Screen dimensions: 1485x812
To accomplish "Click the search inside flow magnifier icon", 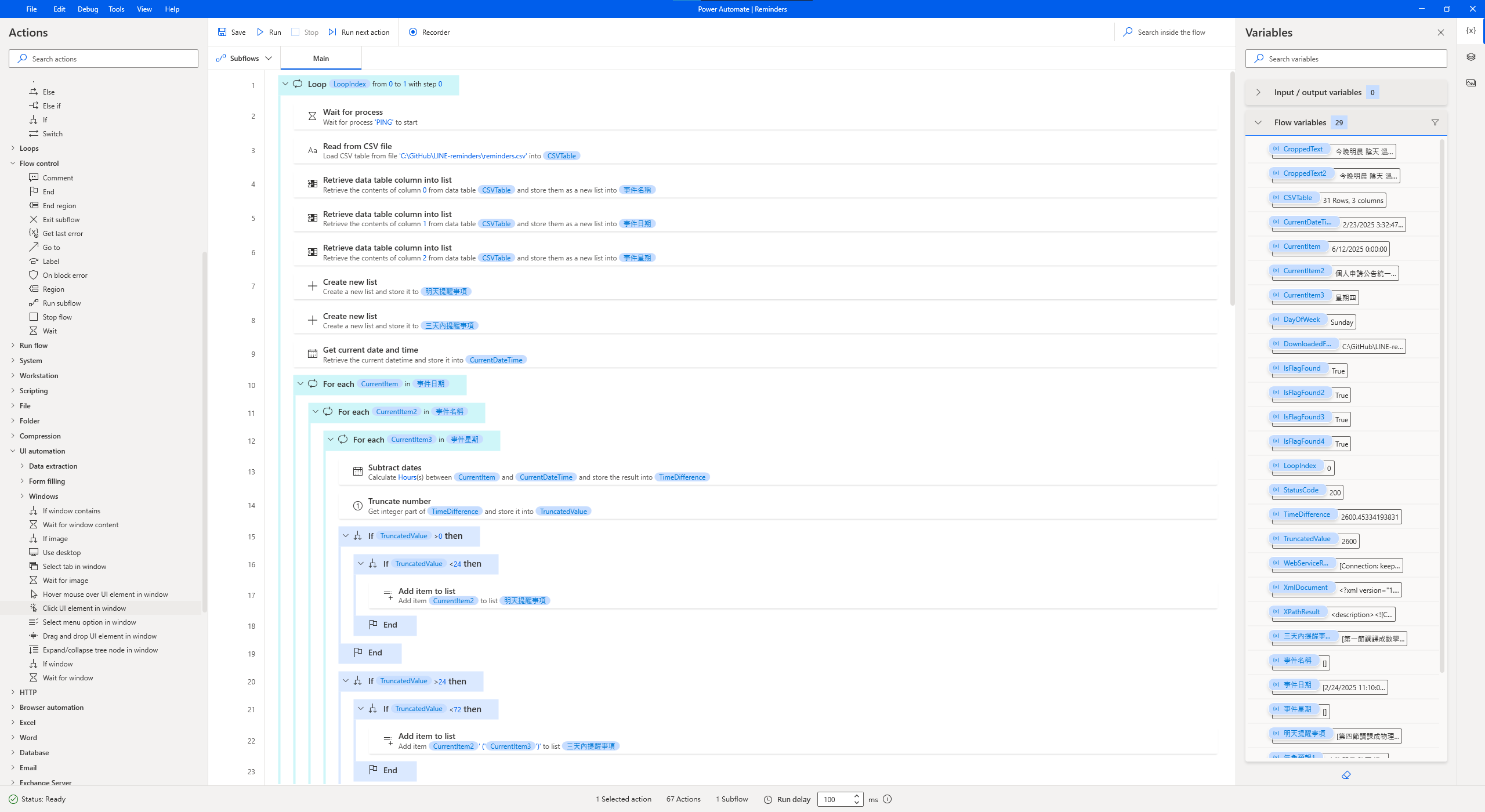I will coord(1127,32).
